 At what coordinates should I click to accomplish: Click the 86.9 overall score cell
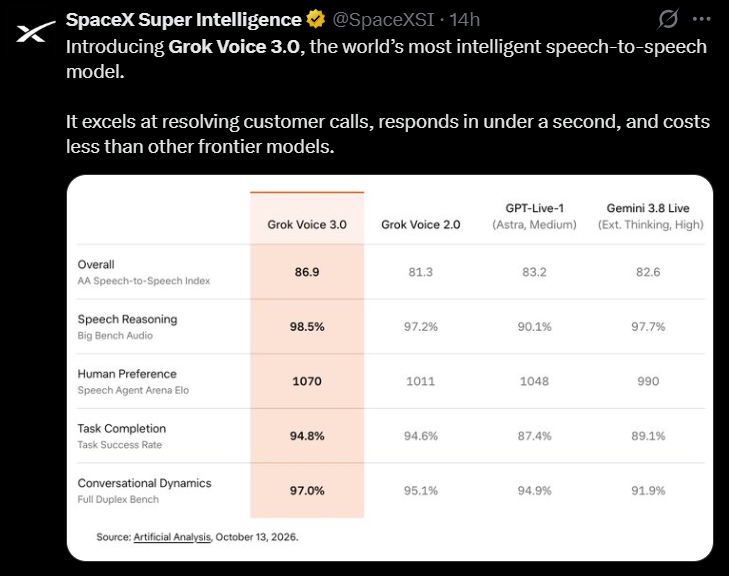tap(307, 272)
